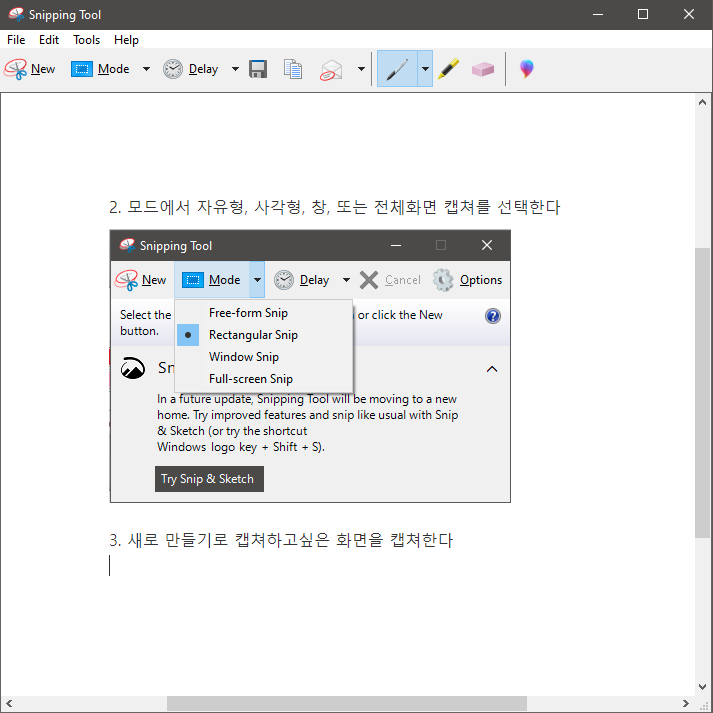This screenshot has width=713, height=713.
Task: Click the Mode button in main toolbar
Action: (100, 69)
